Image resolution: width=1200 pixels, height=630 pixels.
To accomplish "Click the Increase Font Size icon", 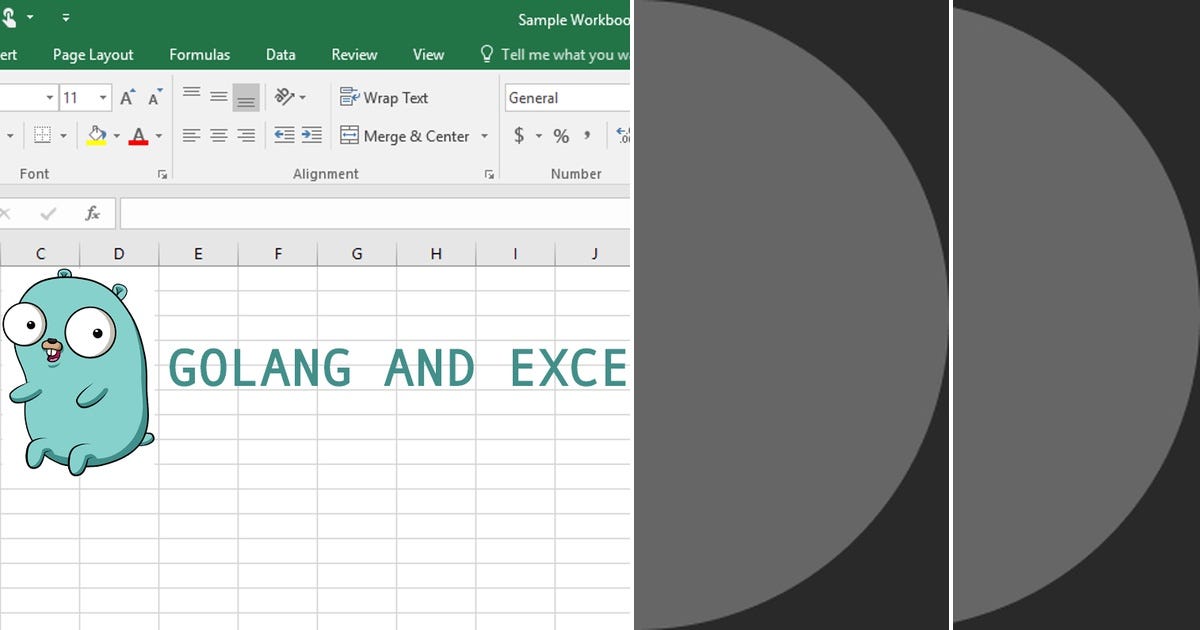I will coord(127,98).
